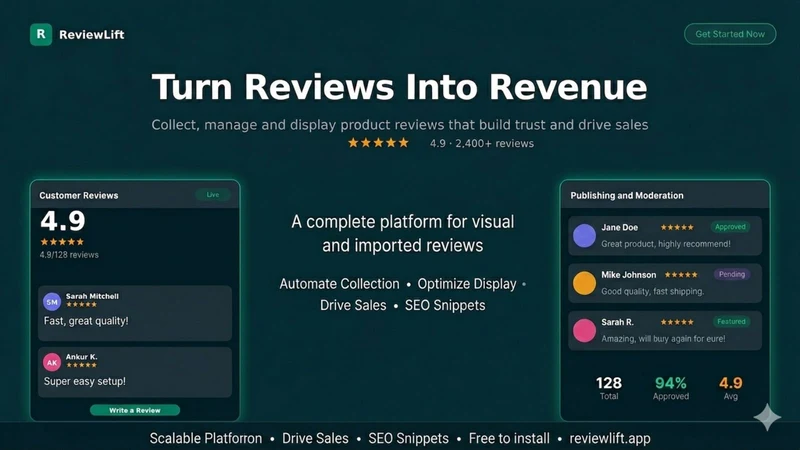Click Sarah Mitchell's star rating
This screenshot has width=800, height=450.
pyautogui.click(x=81, y=305)
